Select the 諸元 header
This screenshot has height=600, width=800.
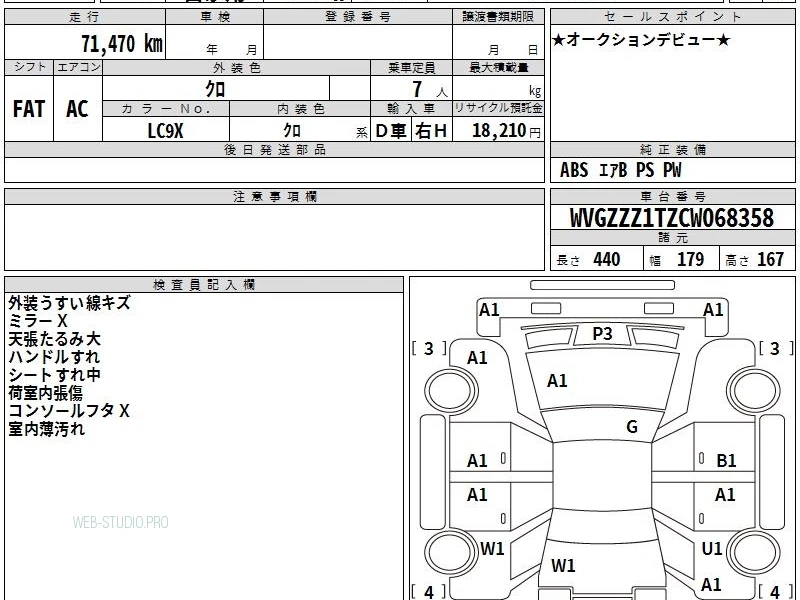[x=672, y=238]
